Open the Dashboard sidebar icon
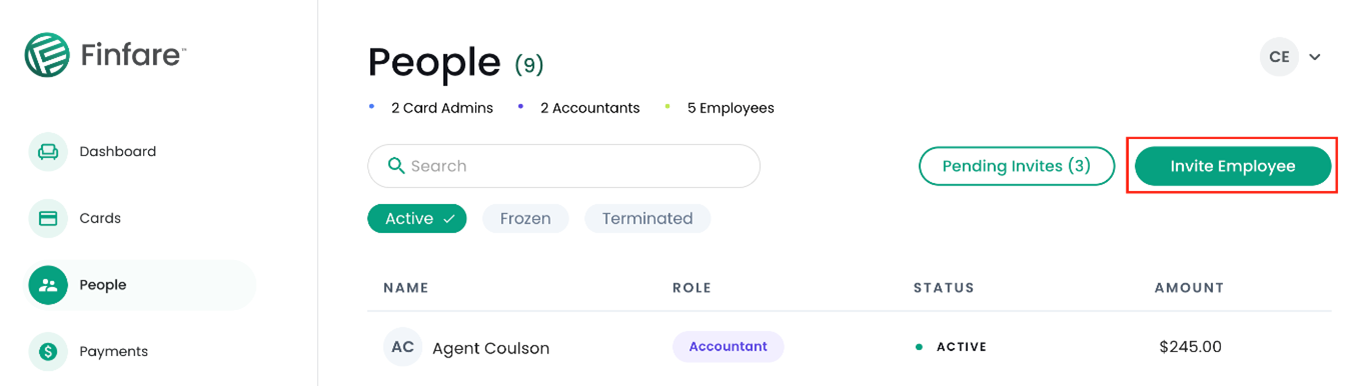1363x386 pixels. 48,152
